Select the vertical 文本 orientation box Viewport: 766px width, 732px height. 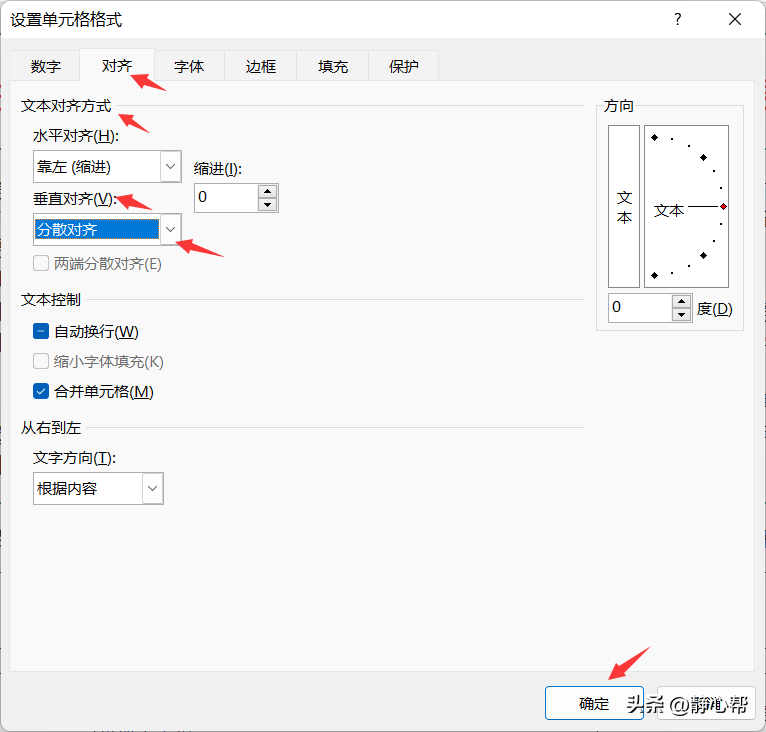click(x=624, y=206)
